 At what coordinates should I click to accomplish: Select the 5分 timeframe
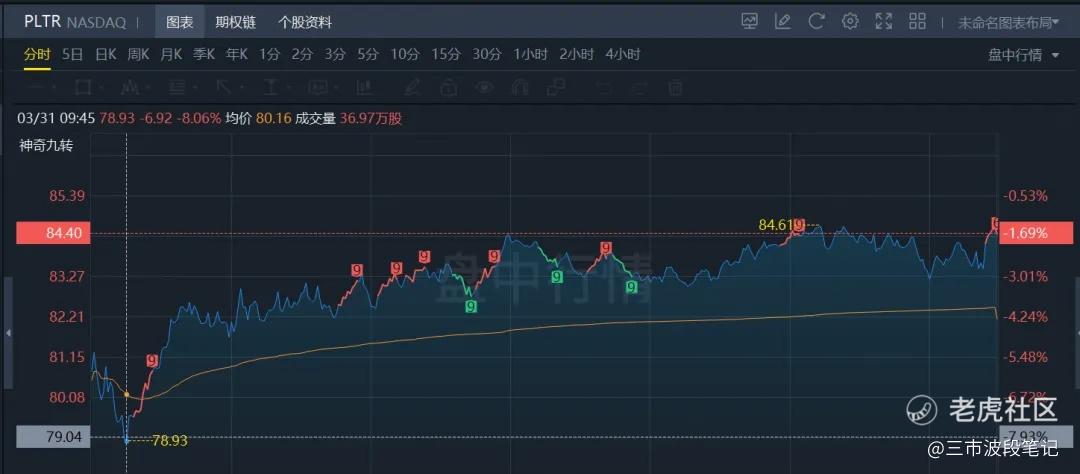[367, 54]
